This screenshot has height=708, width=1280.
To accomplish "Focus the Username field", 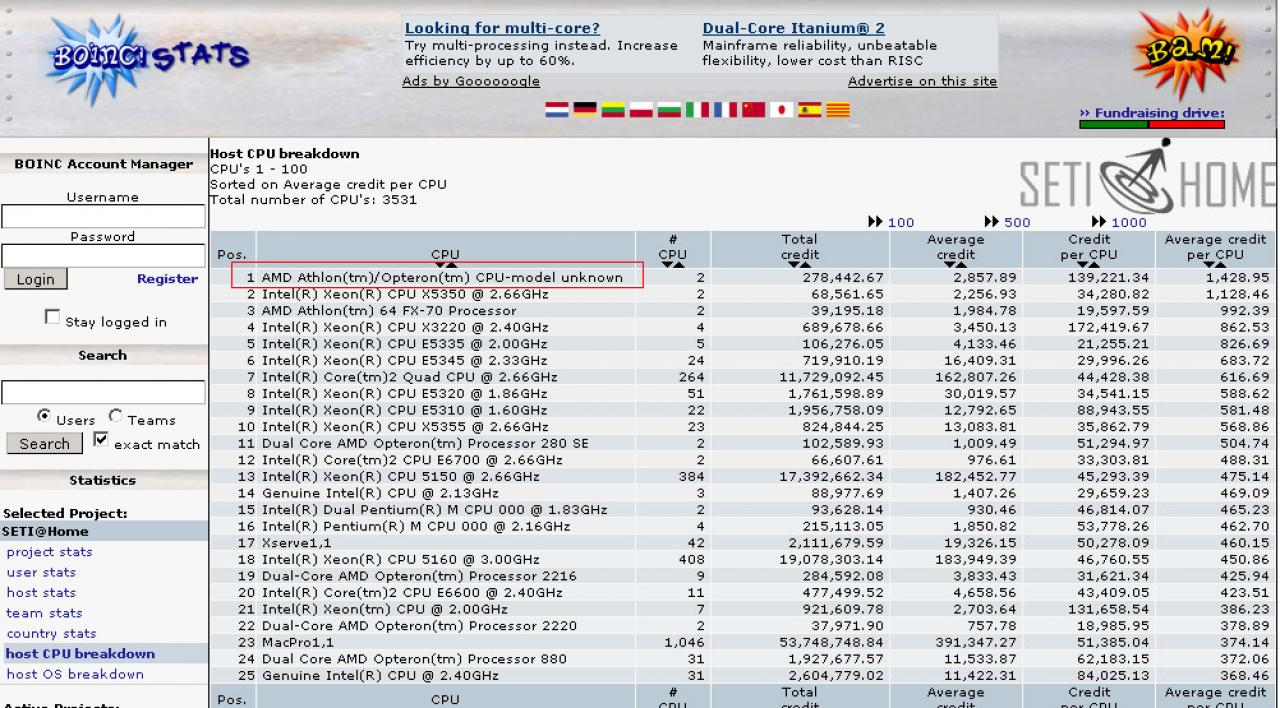I will [x=103, y=216].
